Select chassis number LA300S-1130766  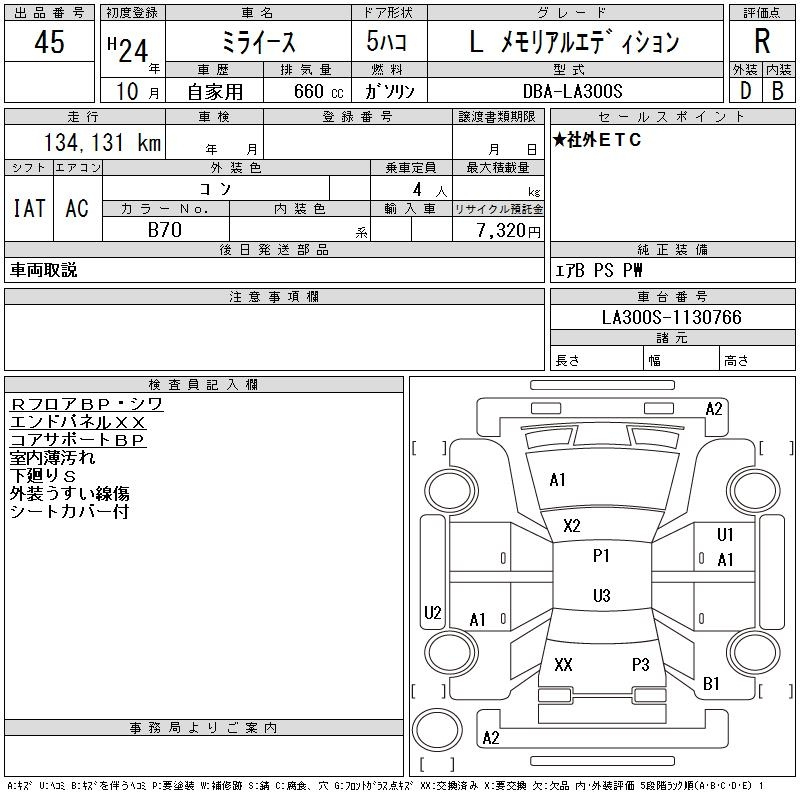(x=671, y=317)
